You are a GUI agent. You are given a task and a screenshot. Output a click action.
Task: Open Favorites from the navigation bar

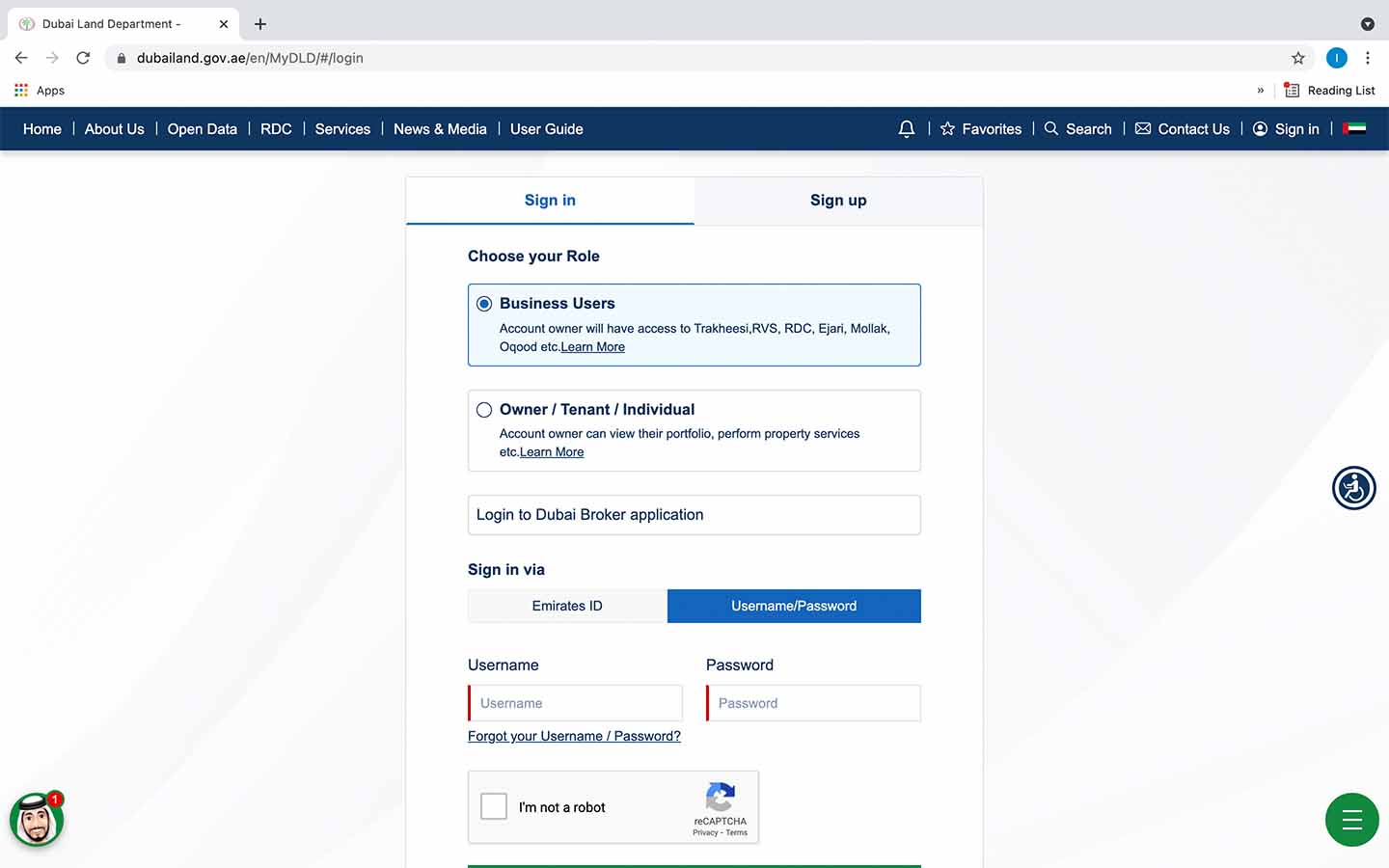point(980,128)
